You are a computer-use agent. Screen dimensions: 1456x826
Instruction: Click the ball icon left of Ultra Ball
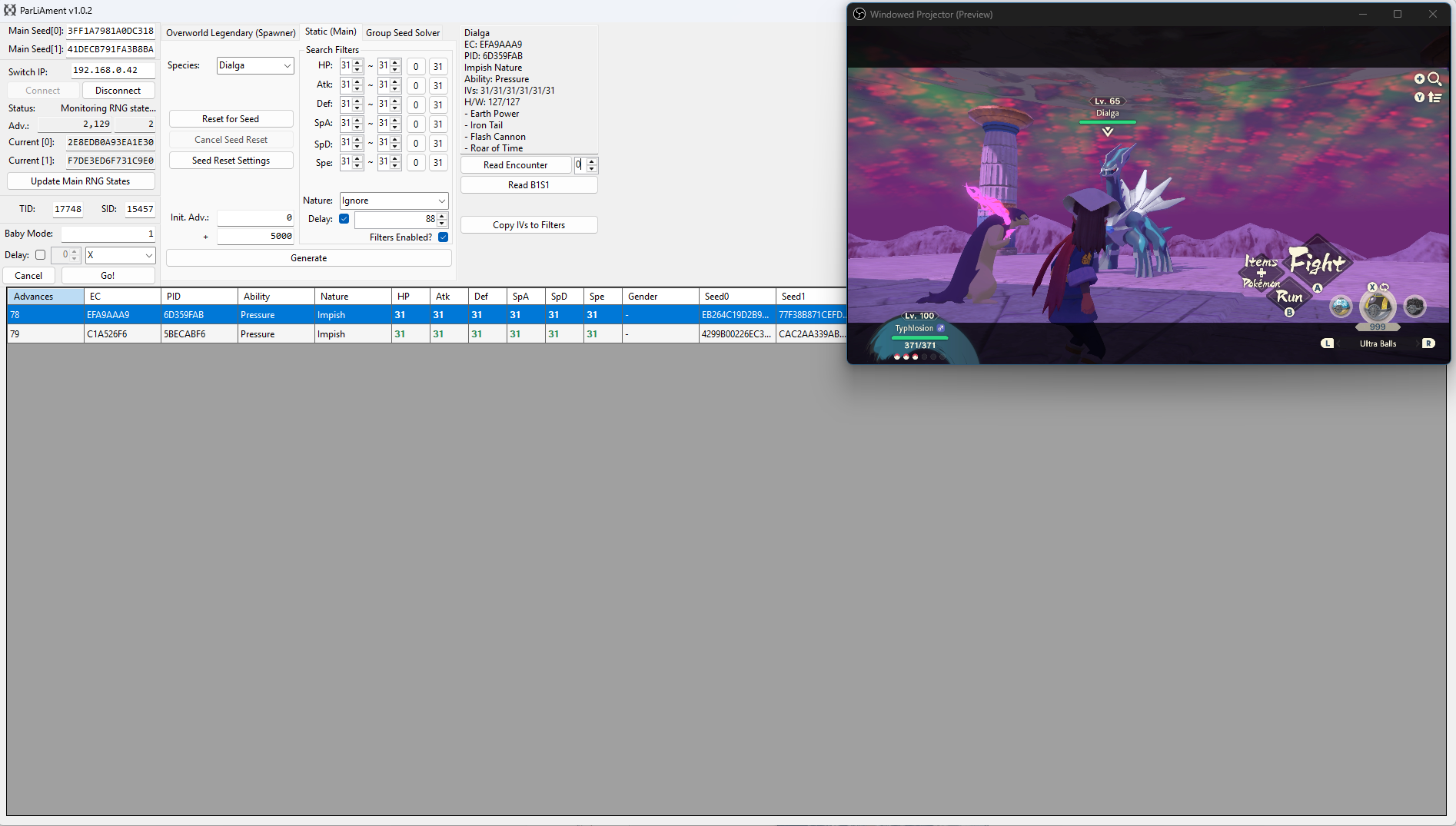coord(1341,307)
